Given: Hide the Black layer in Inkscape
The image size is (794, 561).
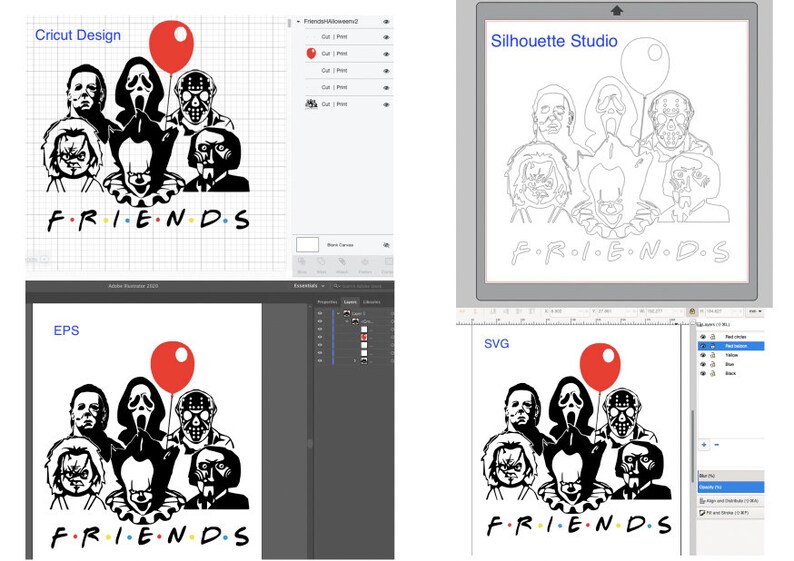Looking at the screenshot, I should click(x=703, y=374).
